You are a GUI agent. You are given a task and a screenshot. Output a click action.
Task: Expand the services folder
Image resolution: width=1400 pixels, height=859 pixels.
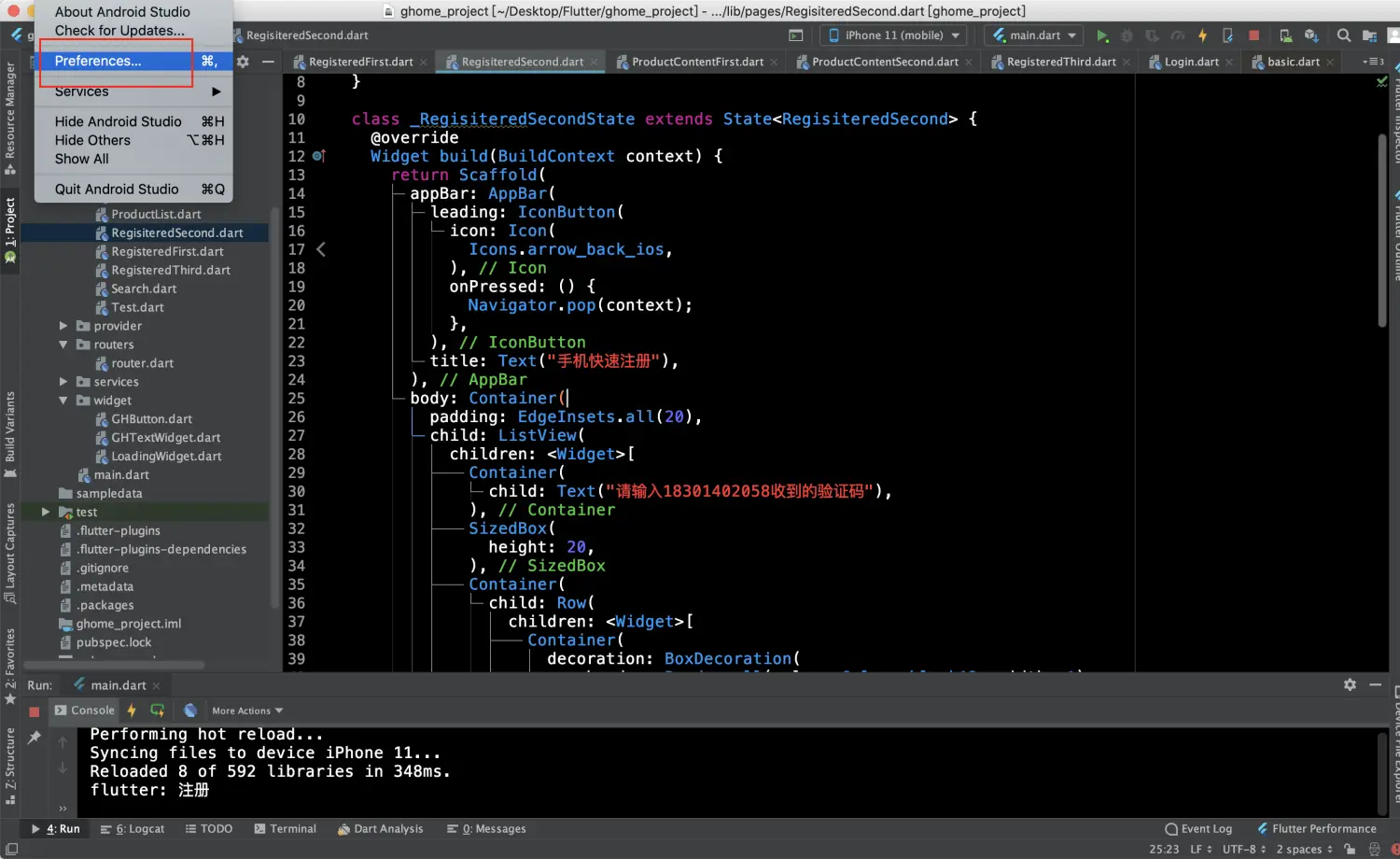63,382
